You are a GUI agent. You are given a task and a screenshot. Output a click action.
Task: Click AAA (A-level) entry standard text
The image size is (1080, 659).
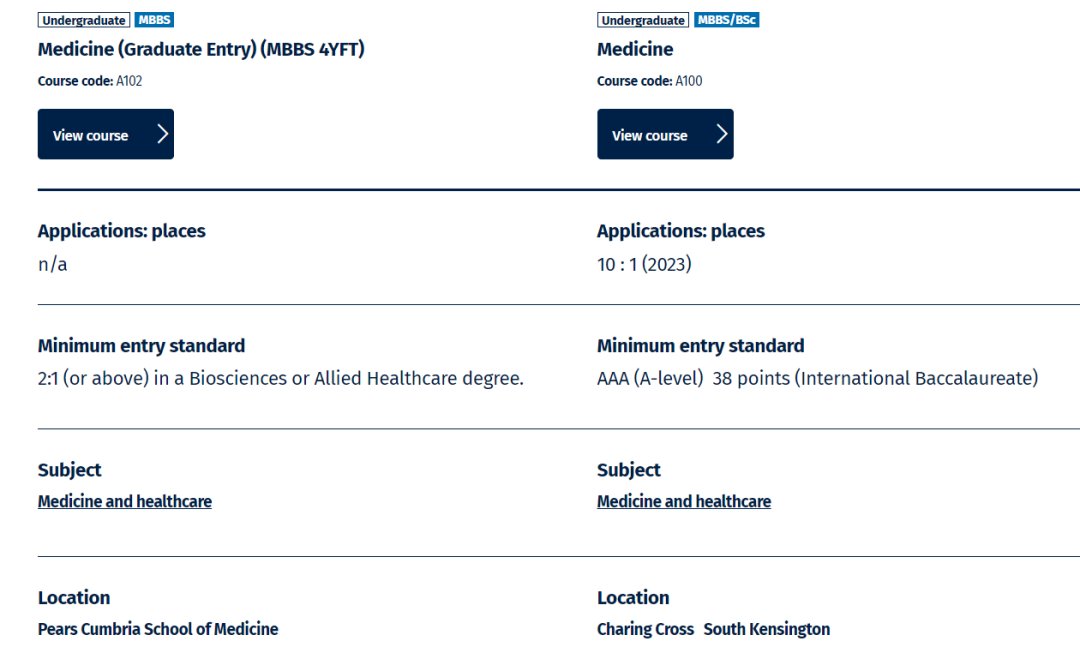pos(650,378)
